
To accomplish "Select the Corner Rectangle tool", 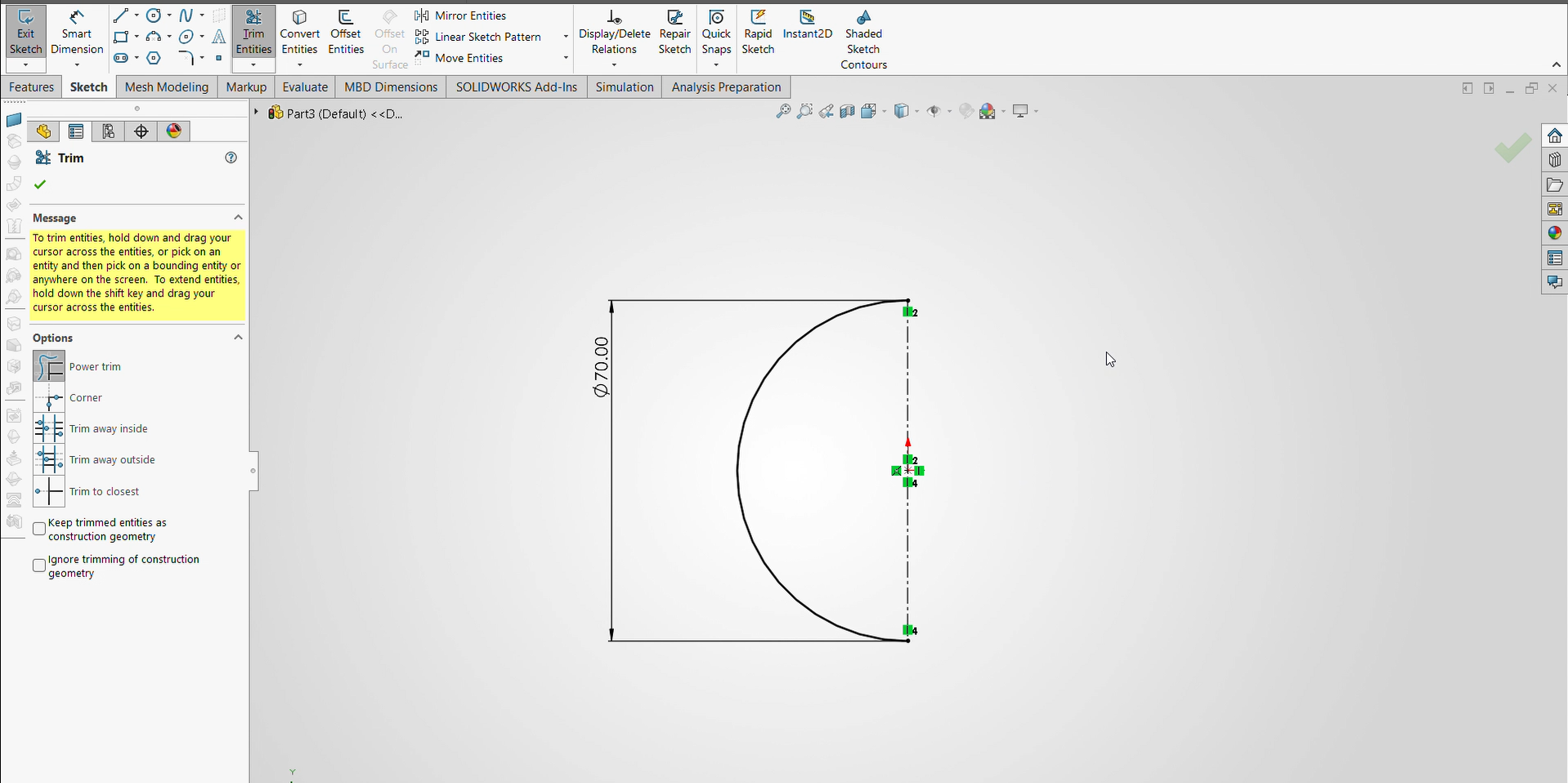I will (121, 37).
